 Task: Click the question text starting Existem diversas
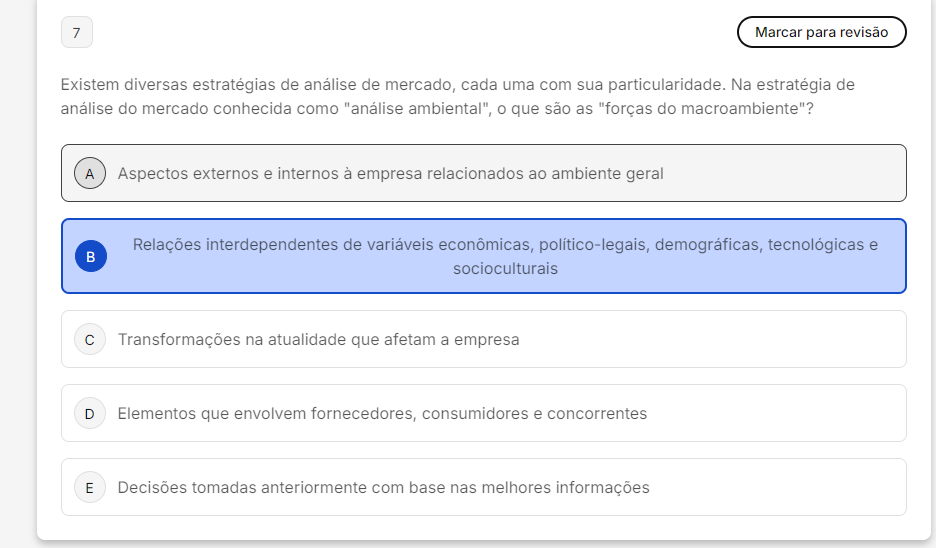[x=457, y=85]
